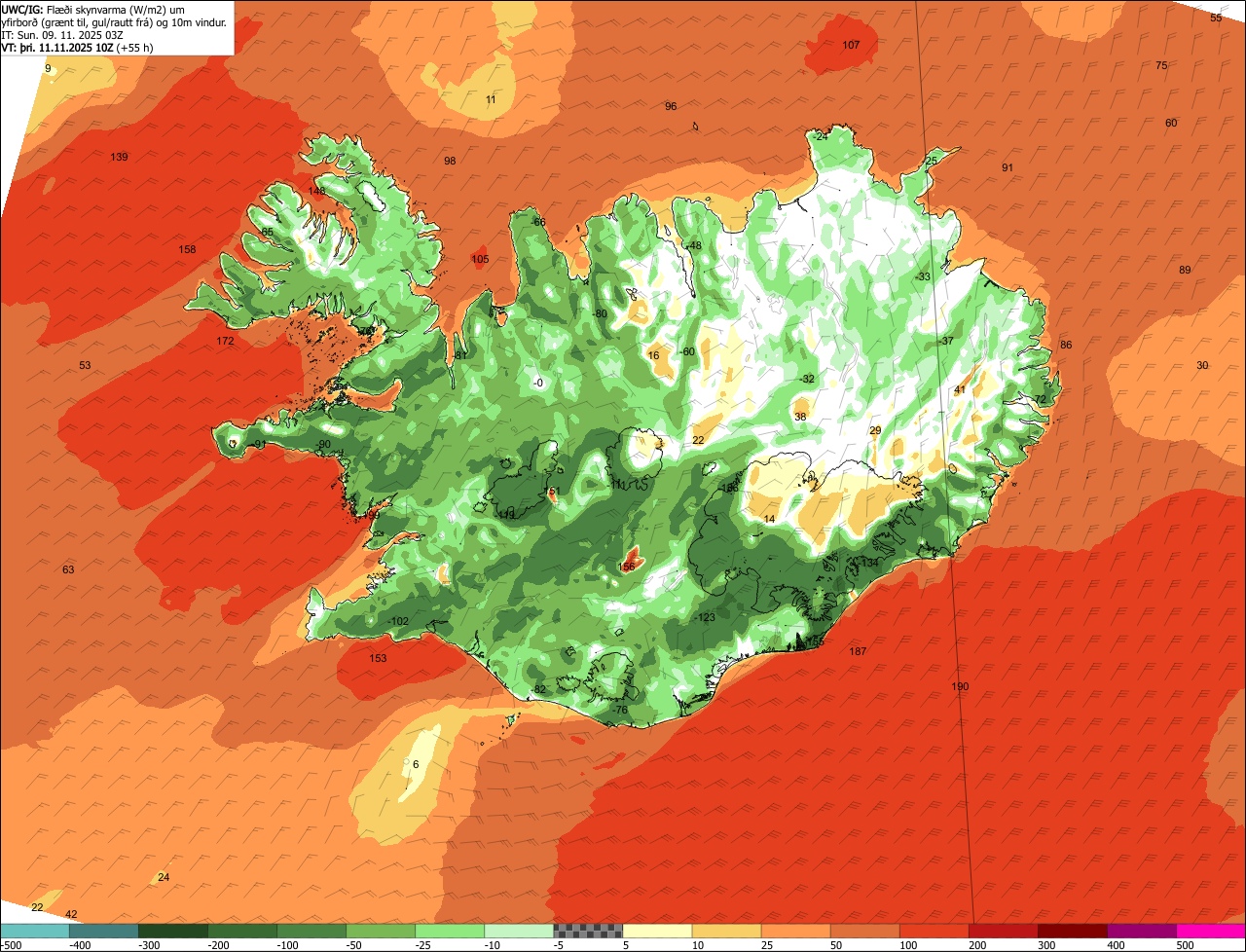
Task: Click the map value 107
Action: [851, 46]
